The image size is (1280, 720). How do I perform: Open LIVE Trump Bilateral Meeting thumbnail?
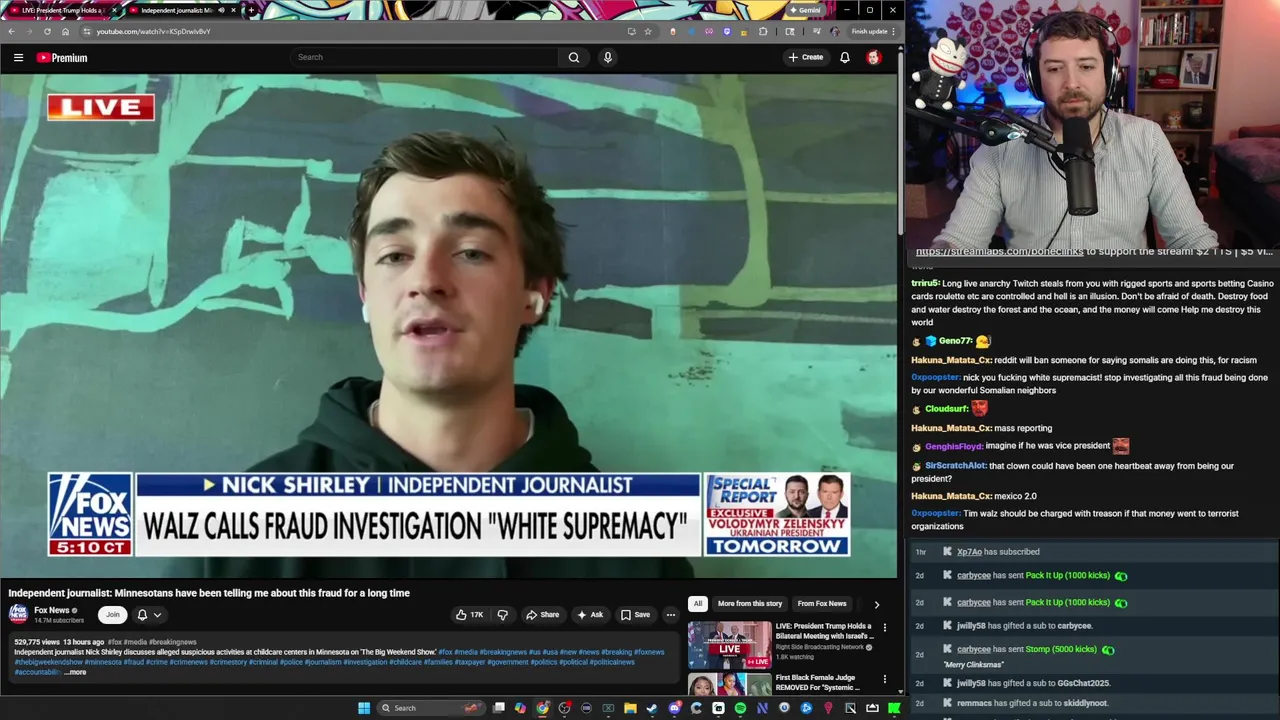(730, 645)
